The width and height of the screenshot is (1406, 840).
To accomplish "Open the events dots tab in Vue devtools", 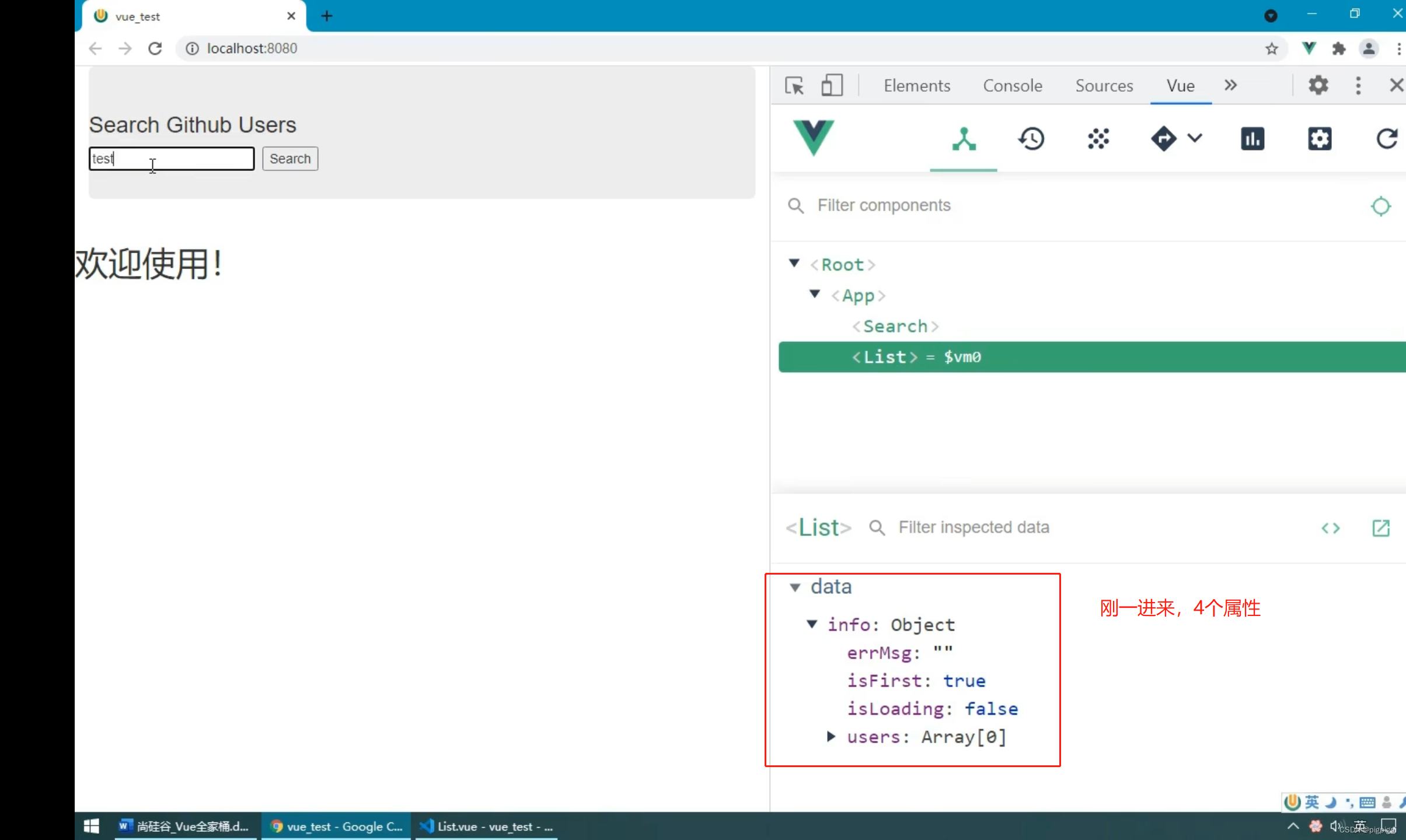I will tap(1098, 139).
